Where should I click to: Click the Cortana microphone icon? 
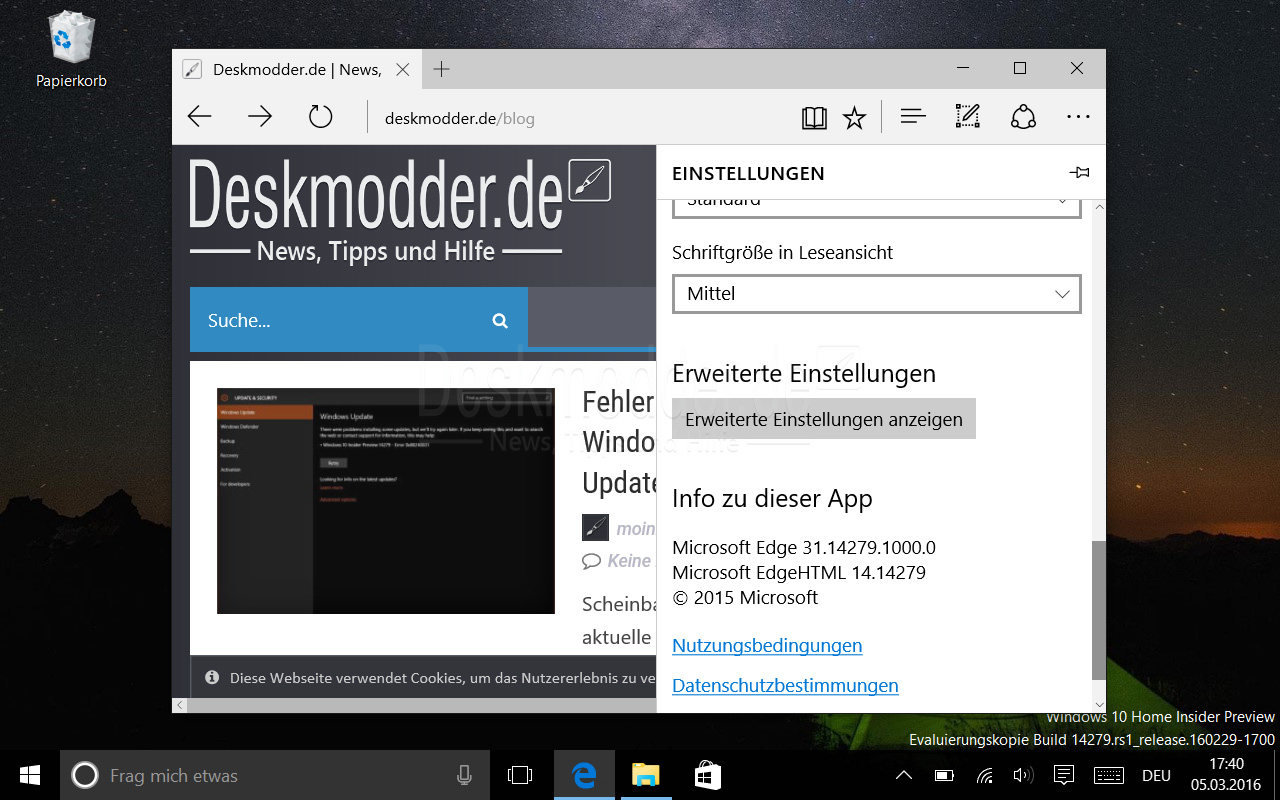coord(464,775)
